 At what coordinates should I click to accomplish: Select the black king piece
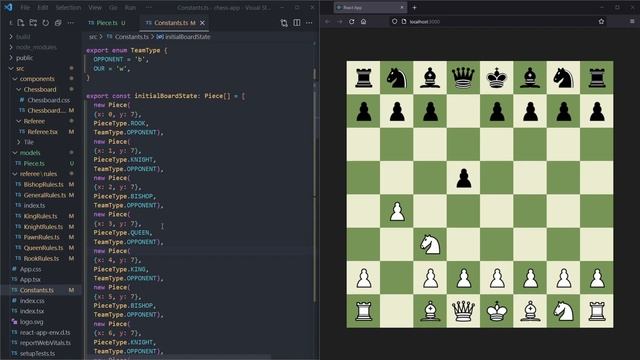(497, 78)
